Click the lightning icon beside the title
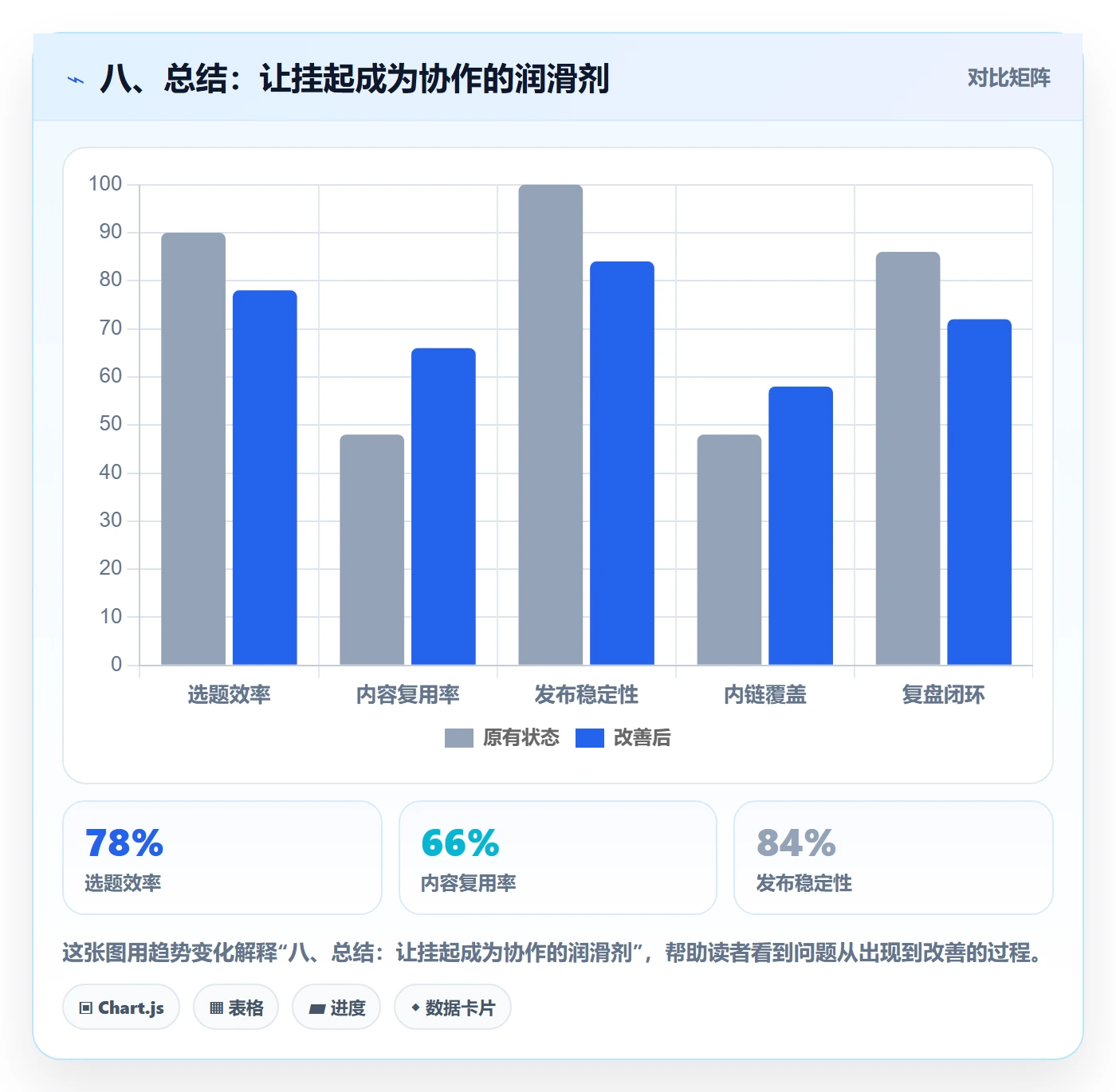 (76, 80)
